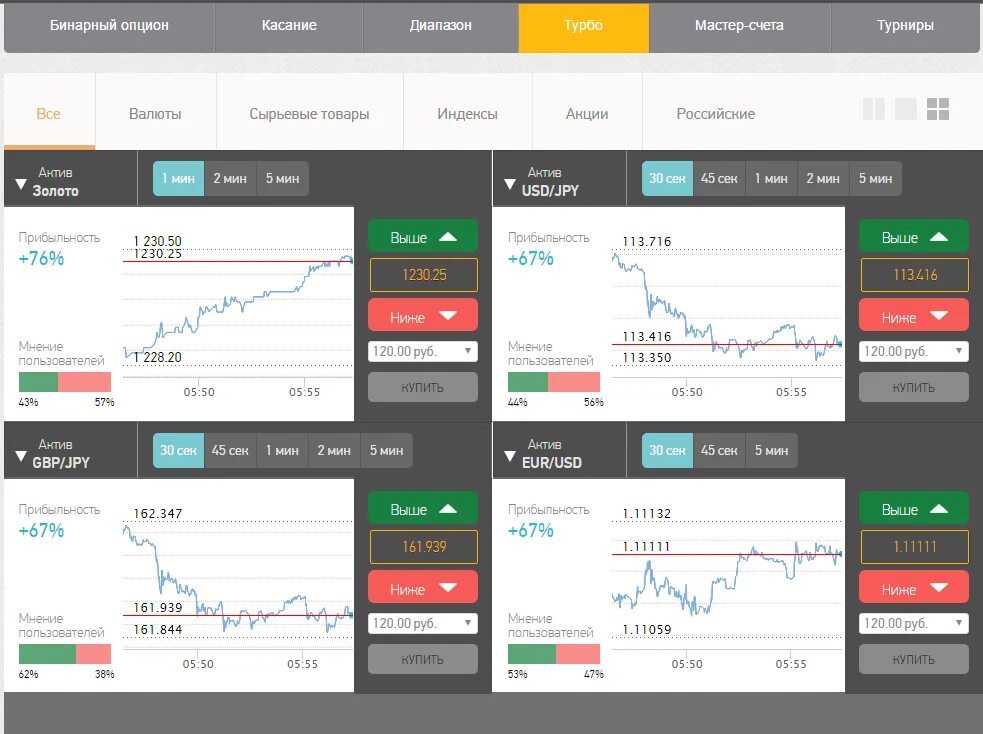Select 1 мин expiry for GBP/JPY
Image resolution: width=983 pixels, height=734 pixels.
tap(282, 451)
